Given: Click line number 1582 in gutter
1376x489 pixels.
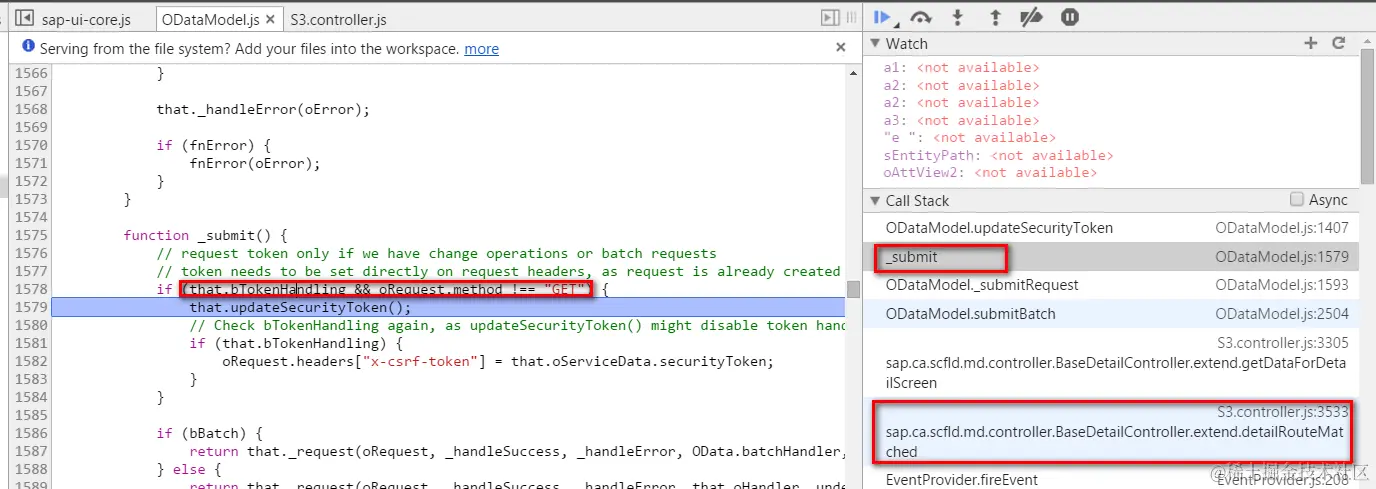Looking at the screenshot, I should [x=30, y=361].
